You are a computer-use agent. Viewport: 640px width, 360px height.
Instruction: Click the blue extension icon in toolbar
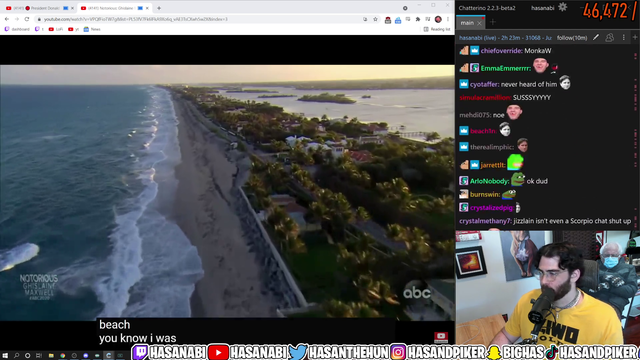398,20
